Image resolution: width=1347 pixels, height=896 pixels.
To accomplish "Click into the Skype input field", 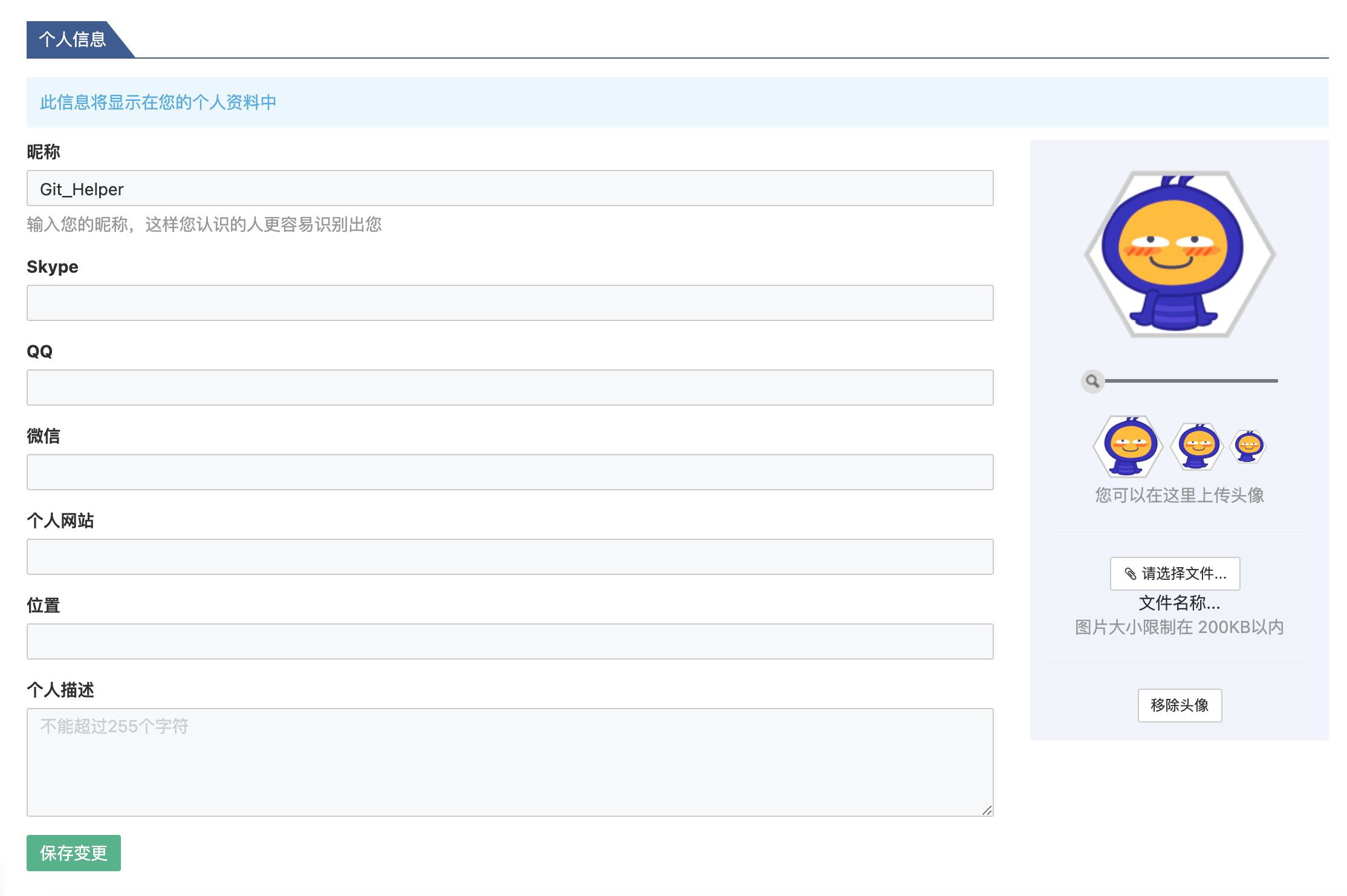I will tap(510, 303).
